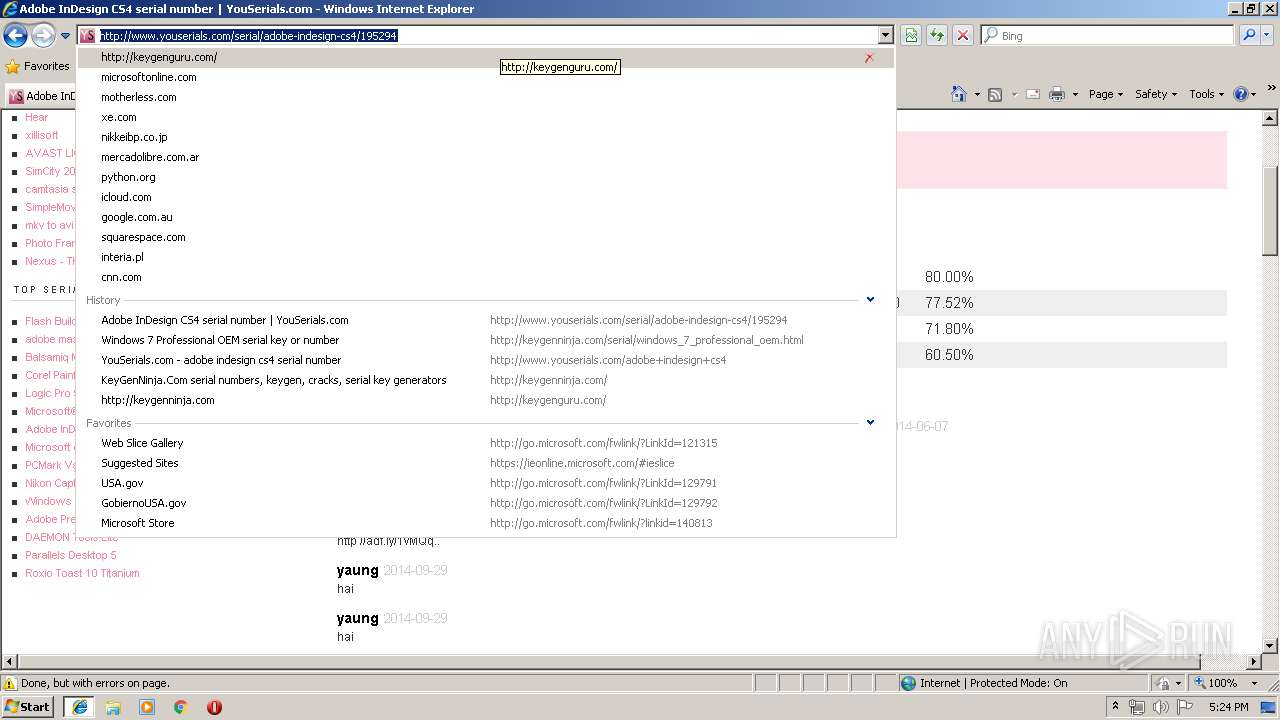Open the Page menu
The width and height of the screenshot is (1280, 720).
tap(1106, 94)
